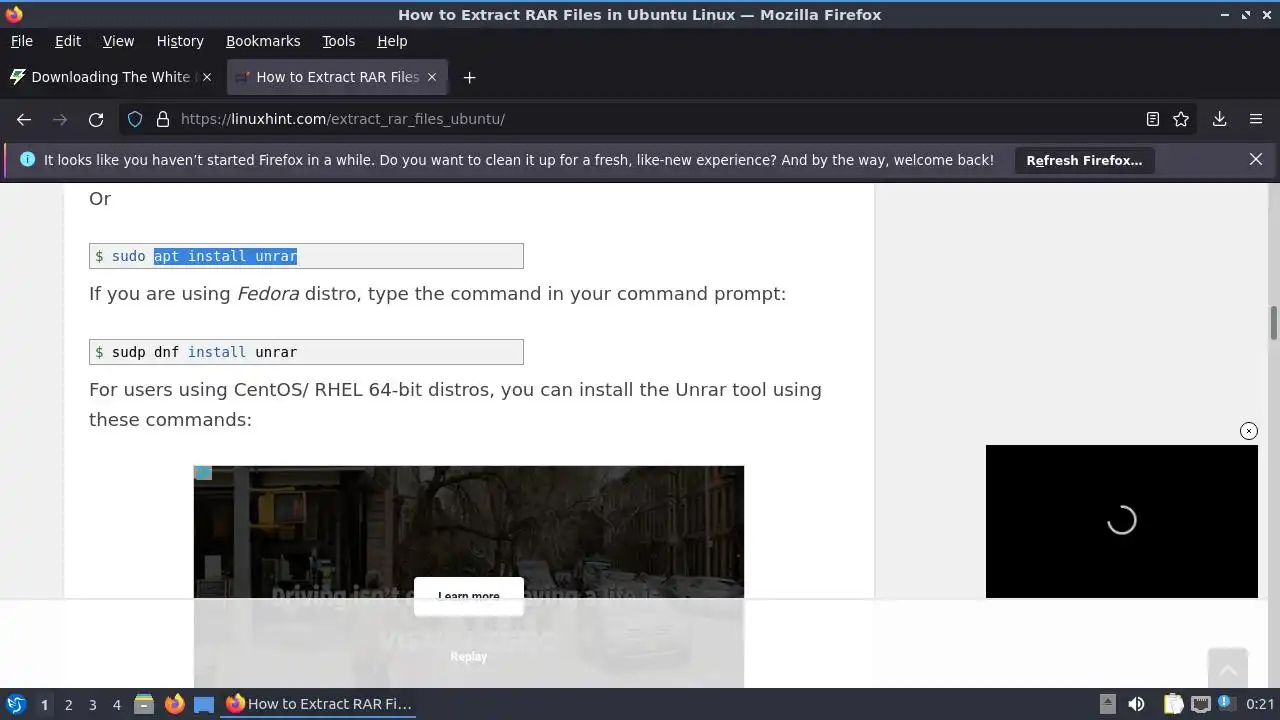1280x720 pixels.
Task: Open the File menu
Action: tap(21, 41)
